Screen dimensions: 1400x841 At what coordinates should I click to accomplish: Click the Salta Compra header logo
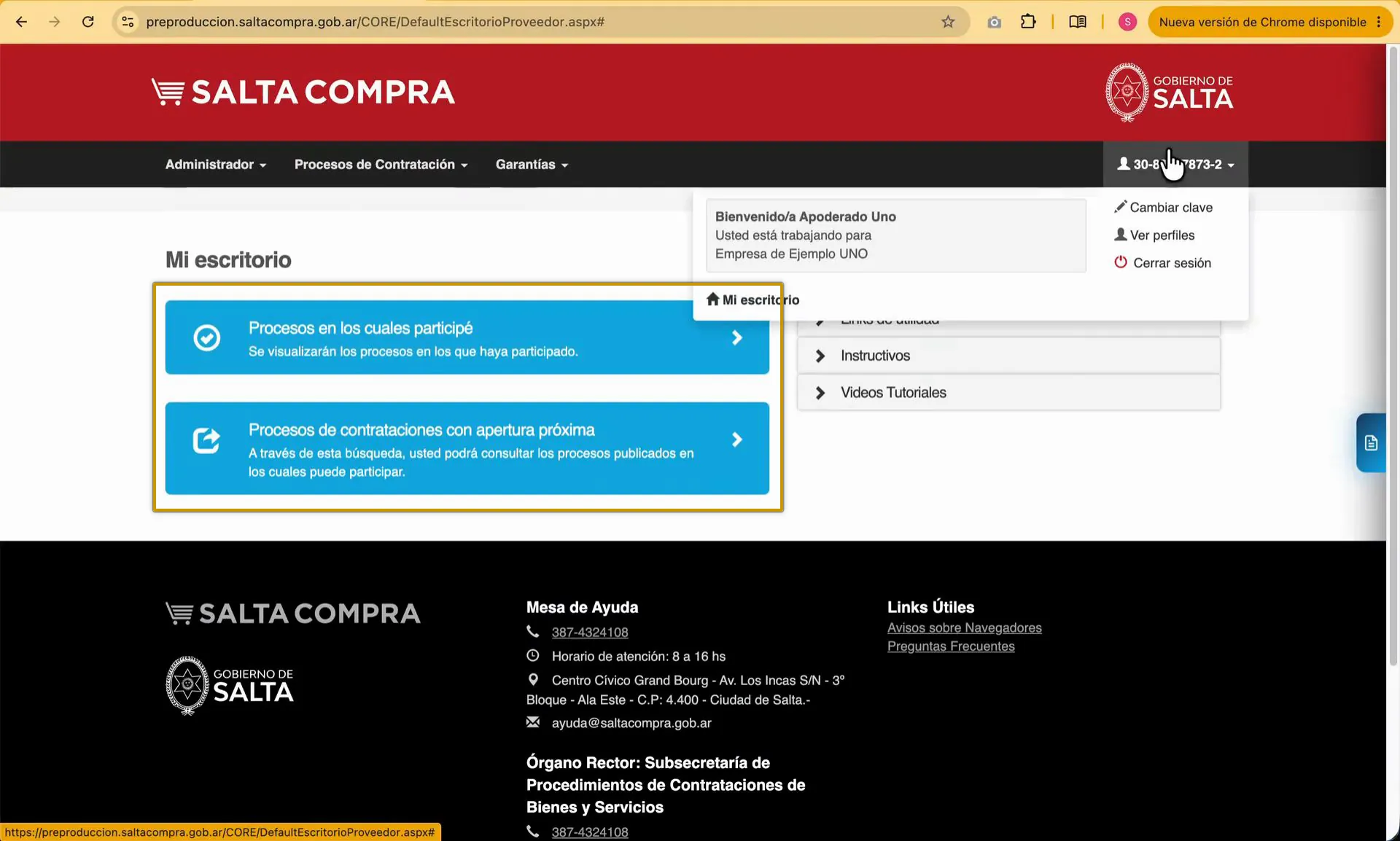click(303, 92)
